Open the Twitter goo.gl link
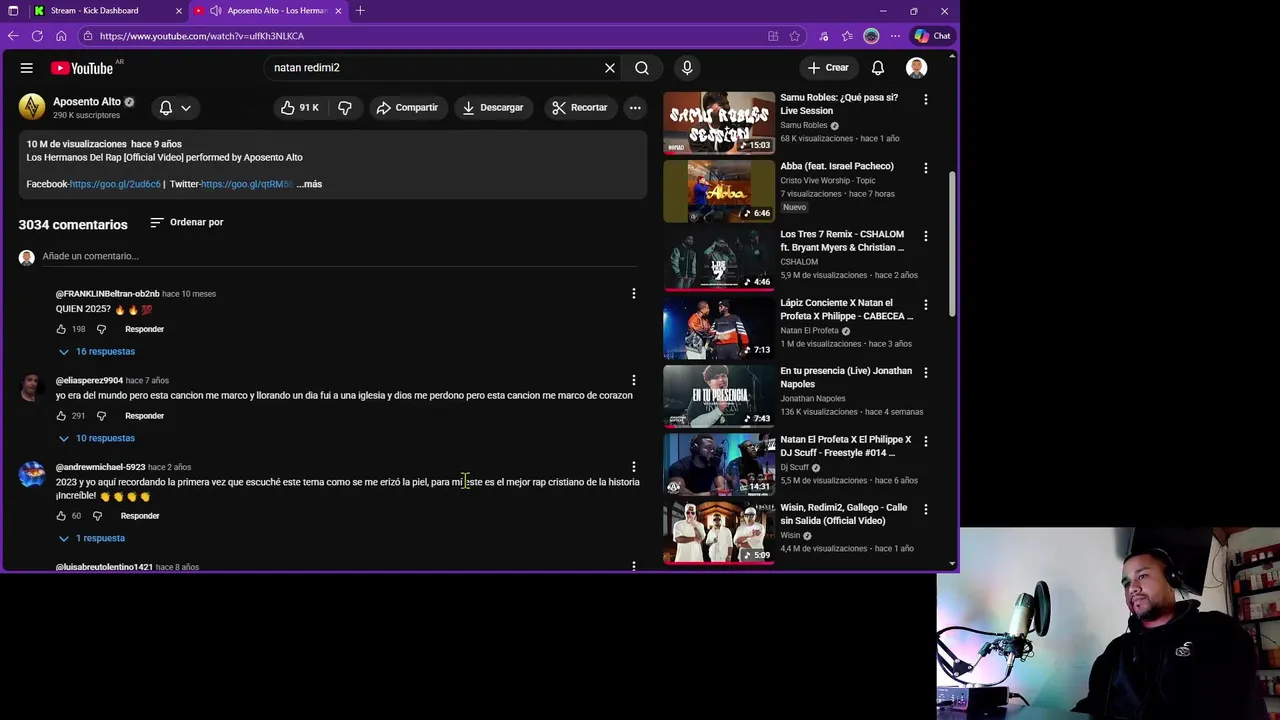The width and height of the screenshot is (1280, 720). pos(247,184)
